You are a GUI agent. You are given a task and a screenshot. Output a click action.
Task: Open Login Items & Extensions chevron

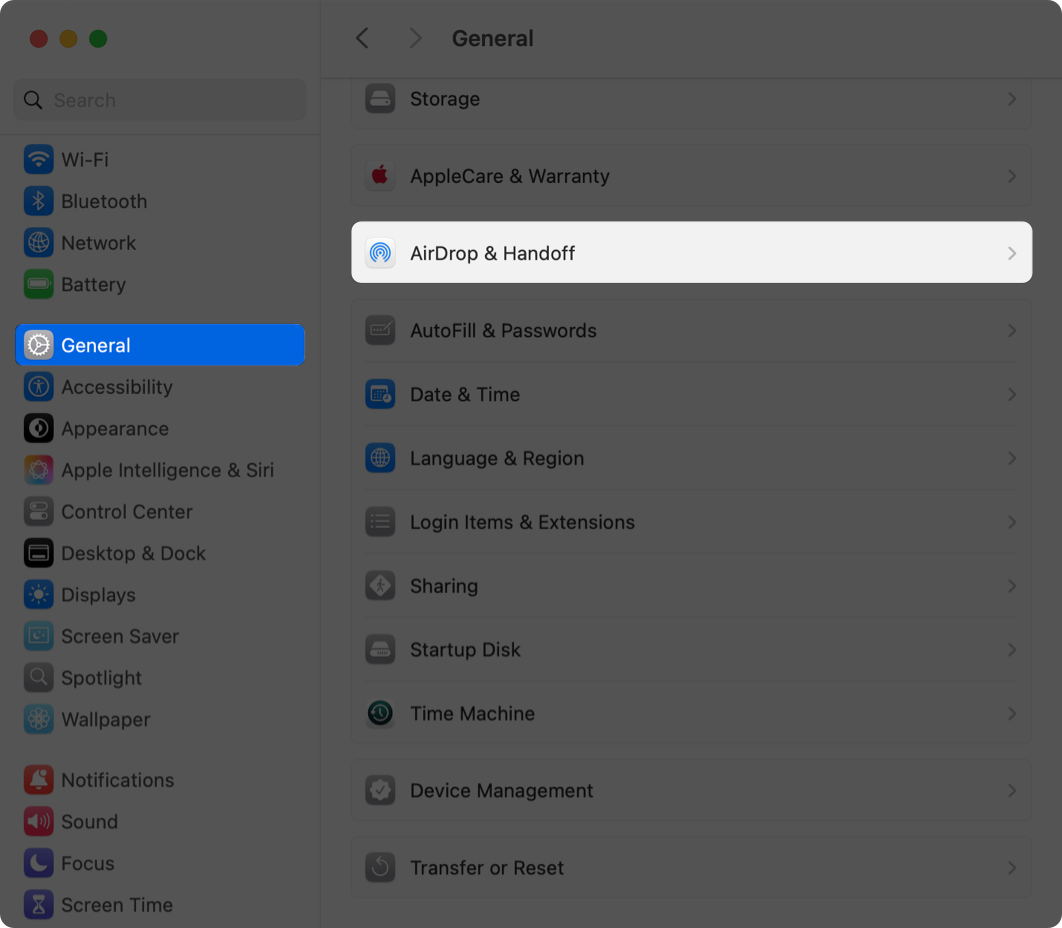tap(1012, 522)
